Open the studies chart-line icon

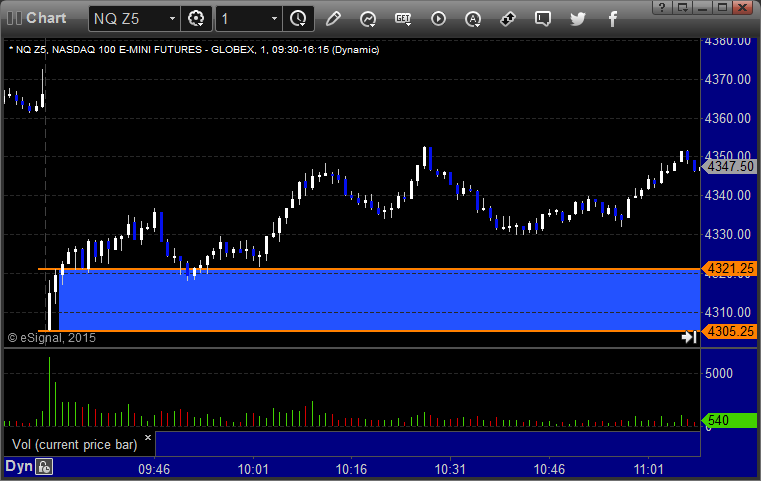click(x=368, y=19)
